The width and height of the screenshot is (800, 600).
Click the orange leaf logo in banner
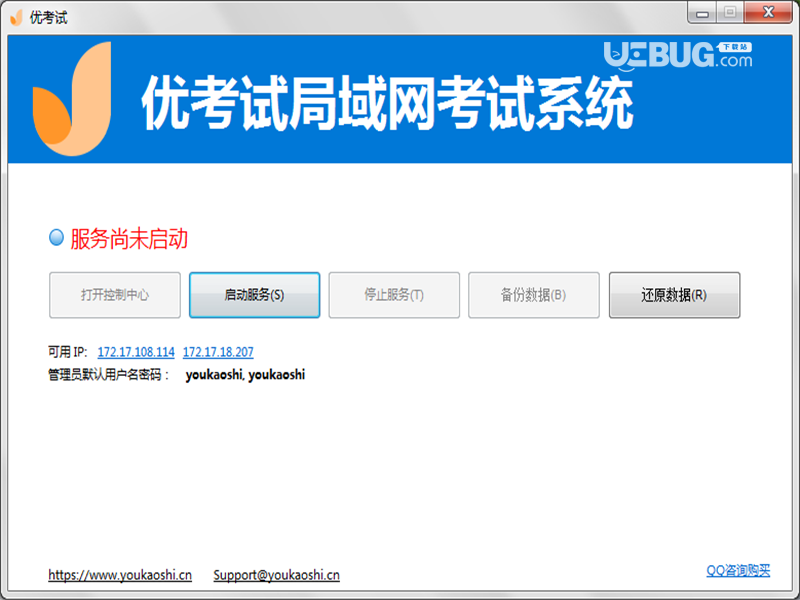[72, 99]
